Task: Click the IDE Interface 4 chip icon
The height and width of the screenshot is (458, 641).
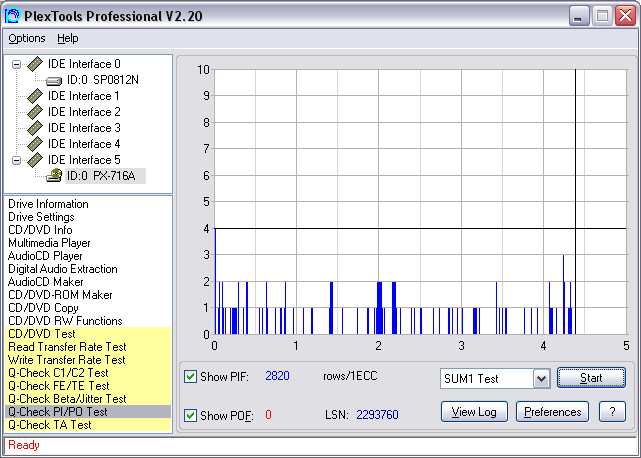Action: (x=35, y=144)
